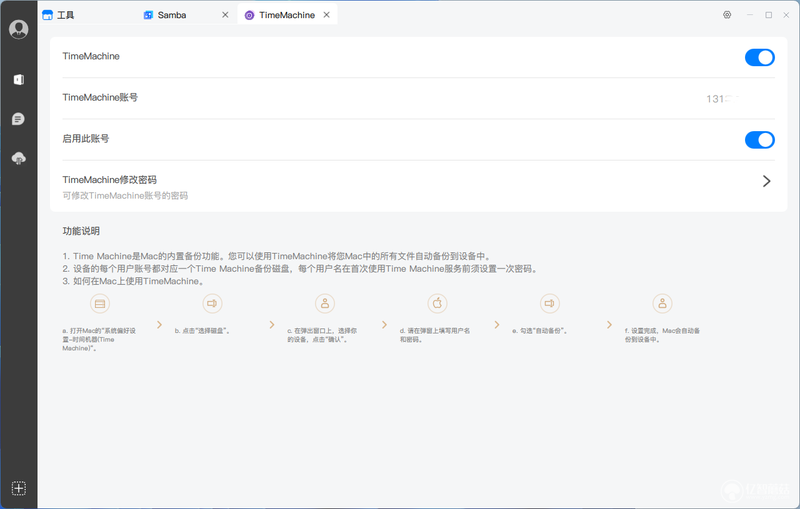Select the TimeMachine tab

point(287,15)
